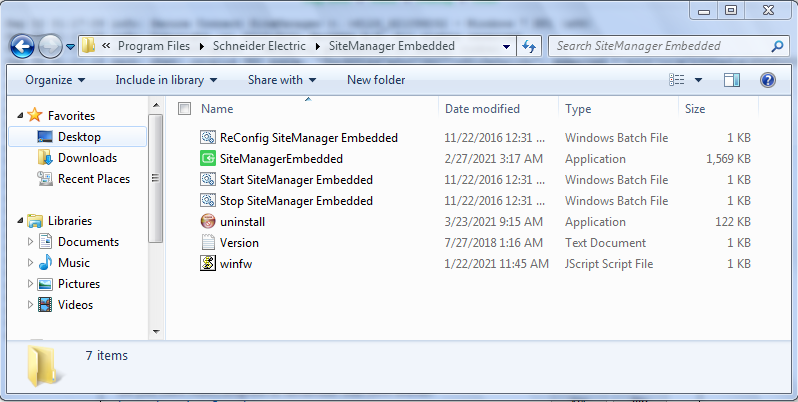The height and width of the screenshot is (402, 798).
Task: Click the Change your view icon
Action: (x=676, y=80)
